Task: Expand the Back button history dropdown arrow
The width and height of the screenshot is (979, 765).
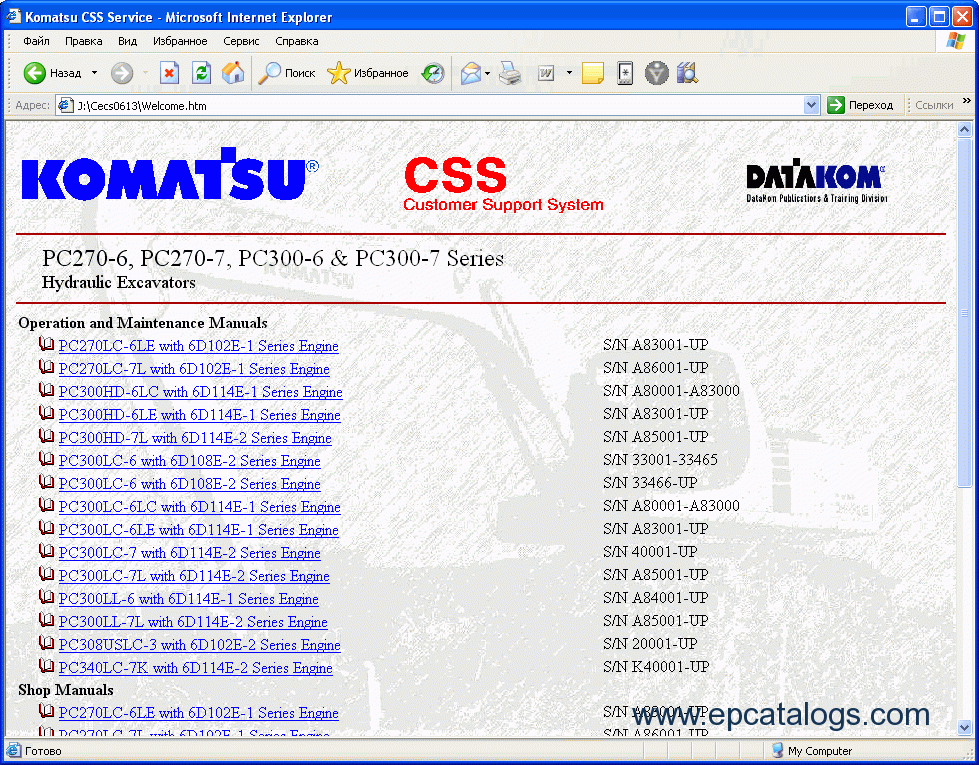Action: [94, 73]
